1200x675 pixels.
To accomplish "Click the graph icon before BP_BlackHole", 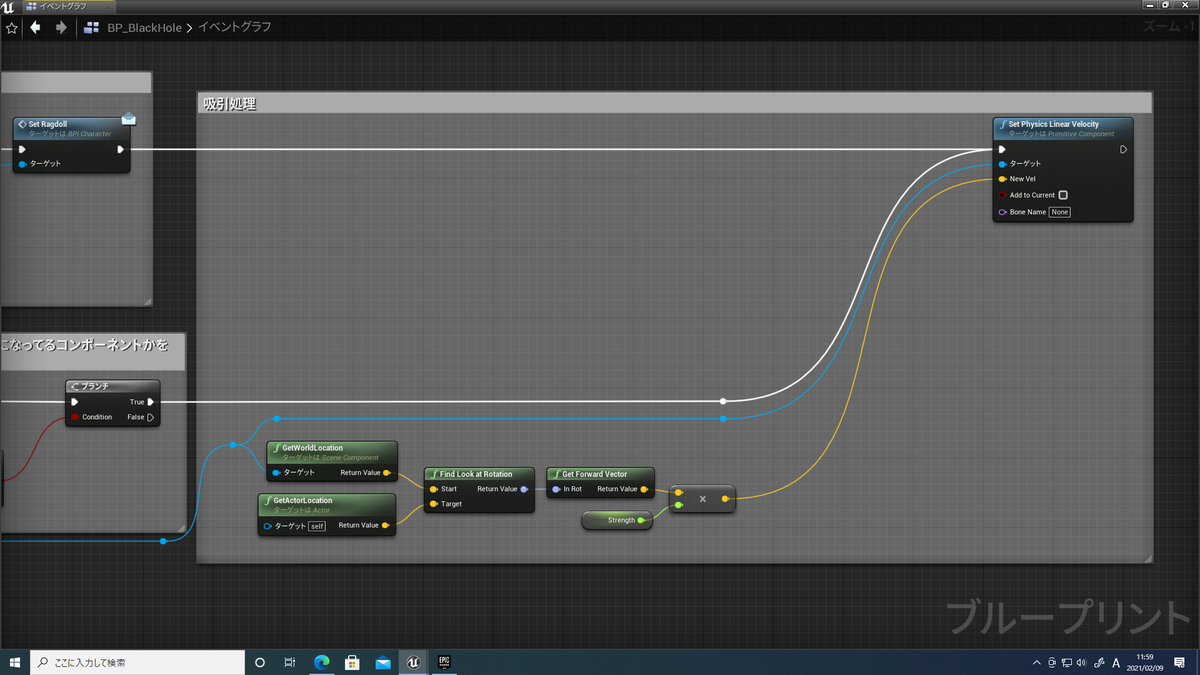I will (92, 28).
